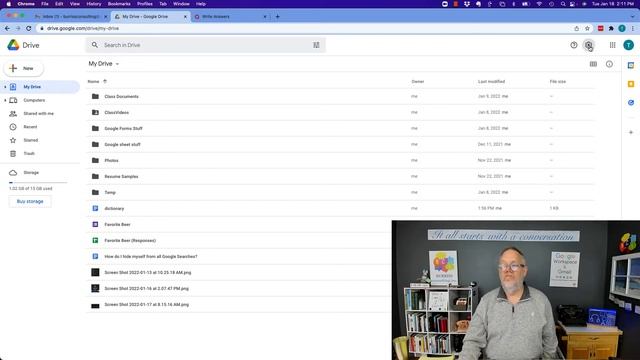Reverse sort direction by Name arrow
640x360 pixels.
coord(105,81)
